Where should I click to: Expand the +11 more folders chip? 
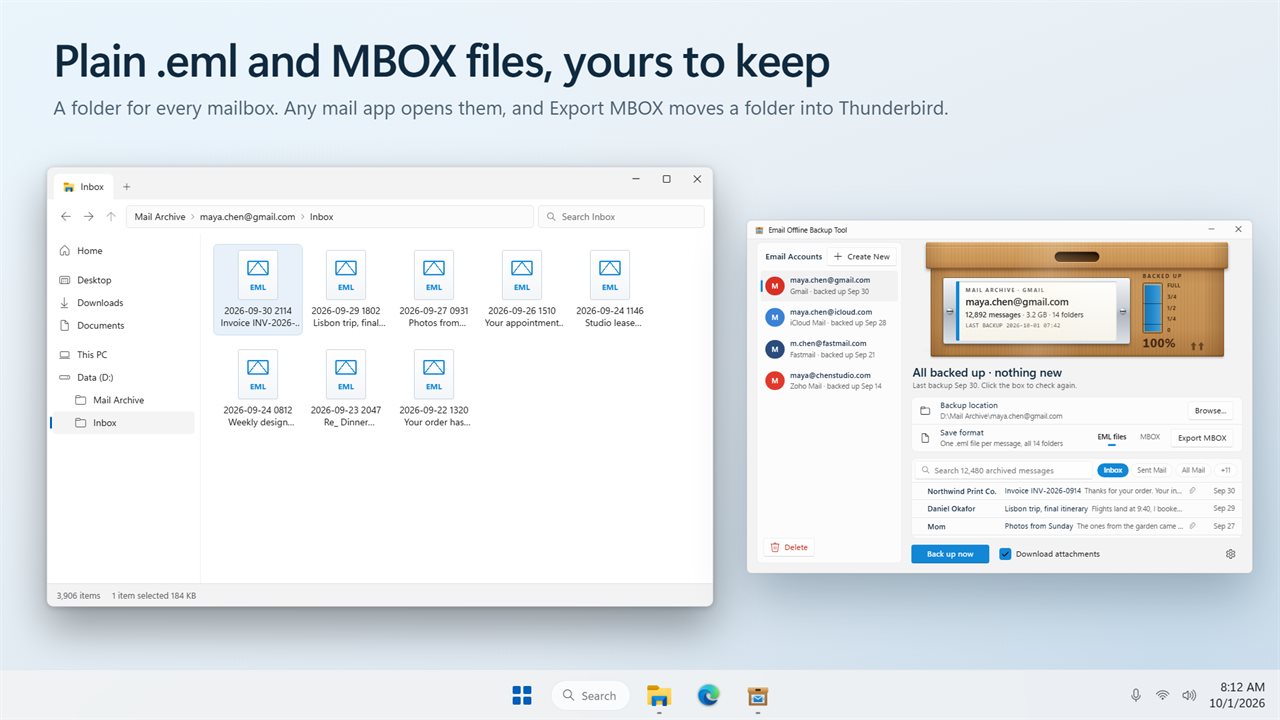point(1226,470)
